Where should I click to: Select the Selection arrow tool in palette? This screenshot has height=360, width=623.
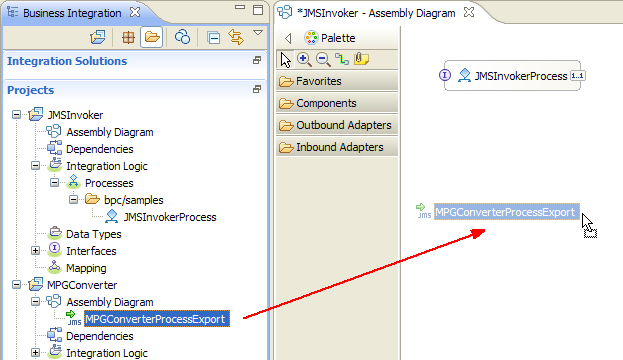coord(285,60)
